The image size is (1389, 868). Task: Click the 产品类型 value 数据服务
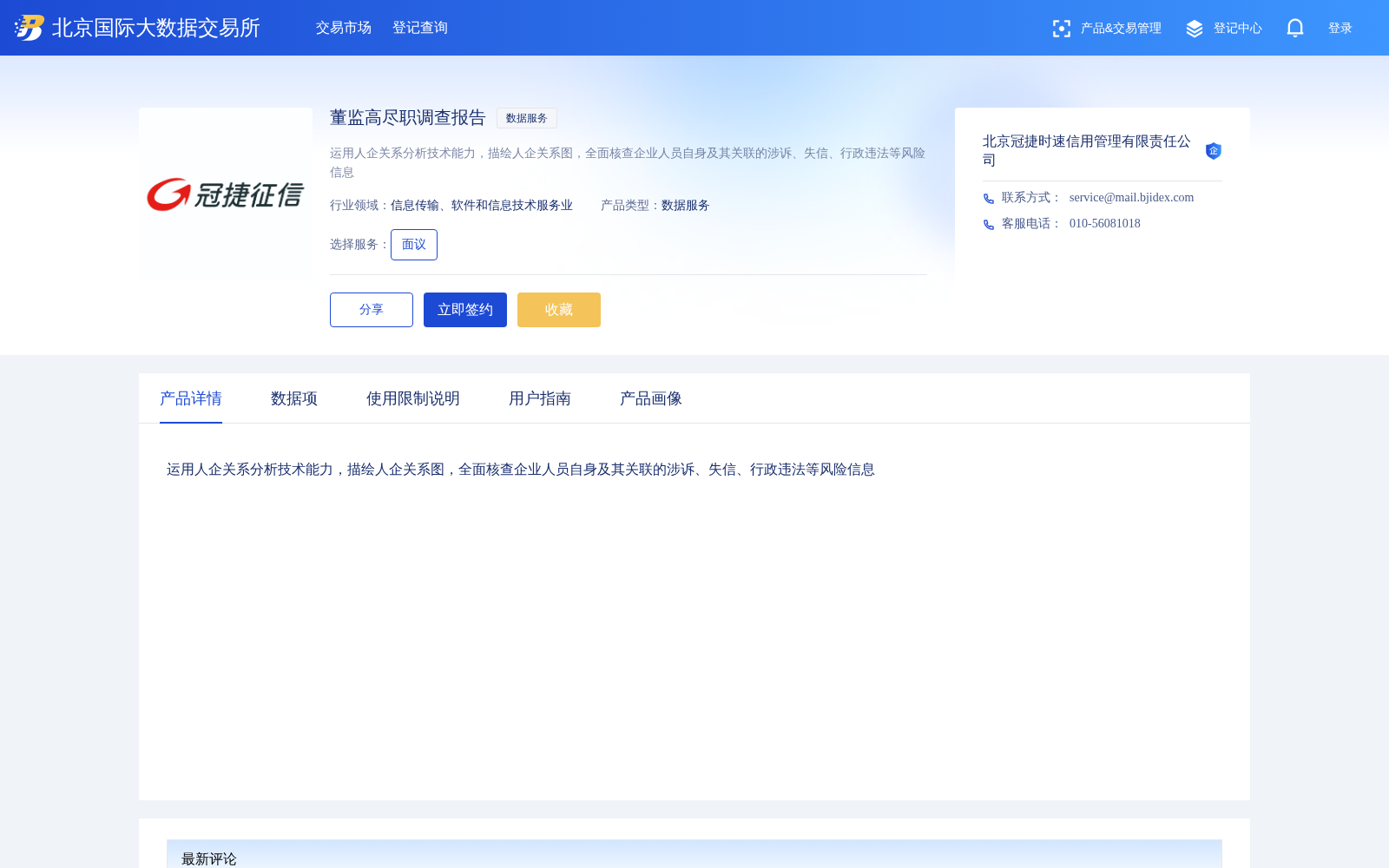(686, 206)
